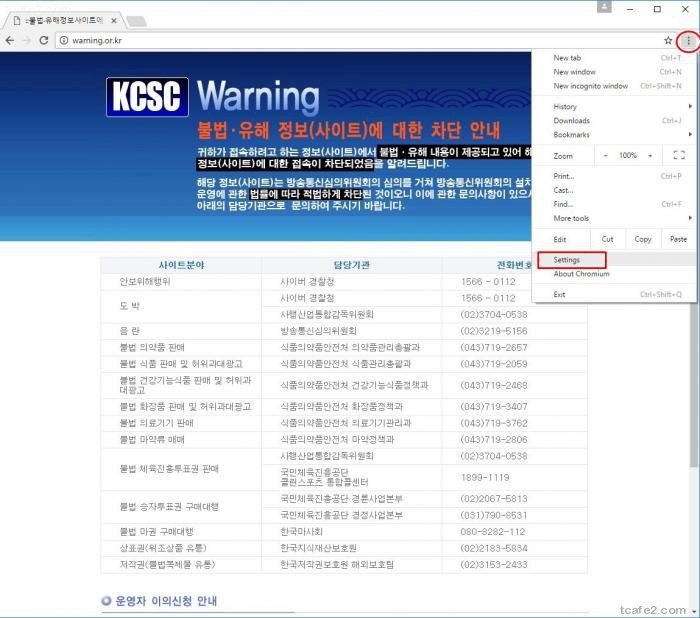The image size is (700, 618).
Task: Decrease zoom with the minus button
Action: click(605, 156)
